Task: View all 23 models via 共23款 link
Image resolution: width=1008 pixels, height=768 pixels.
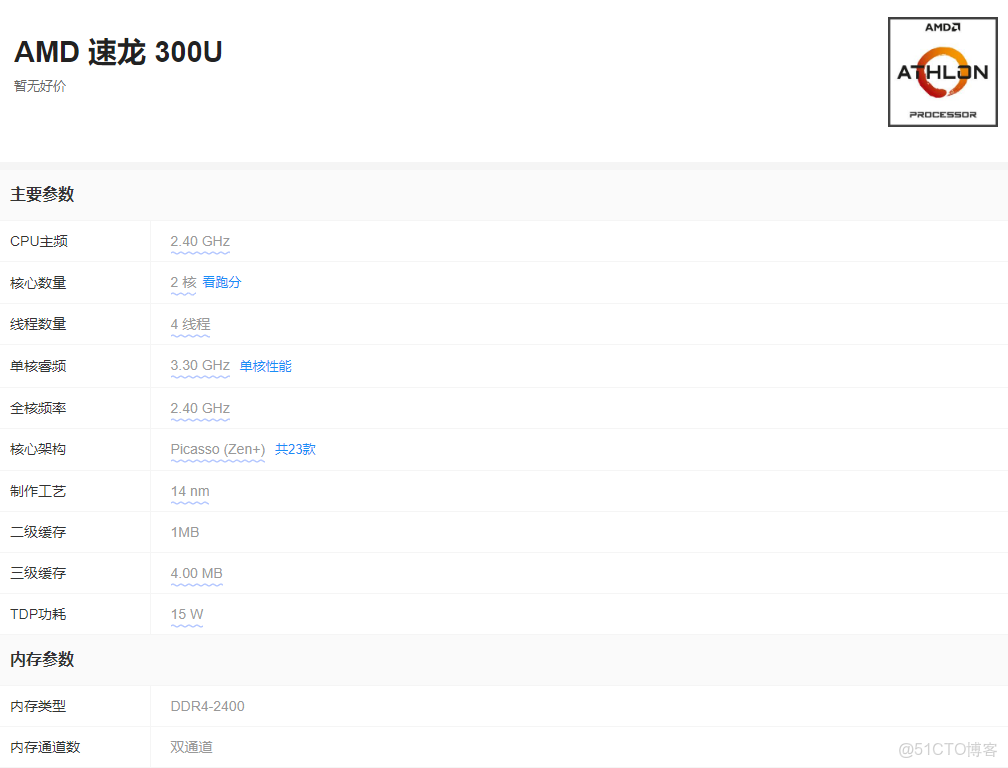Action: click(296, 449)
